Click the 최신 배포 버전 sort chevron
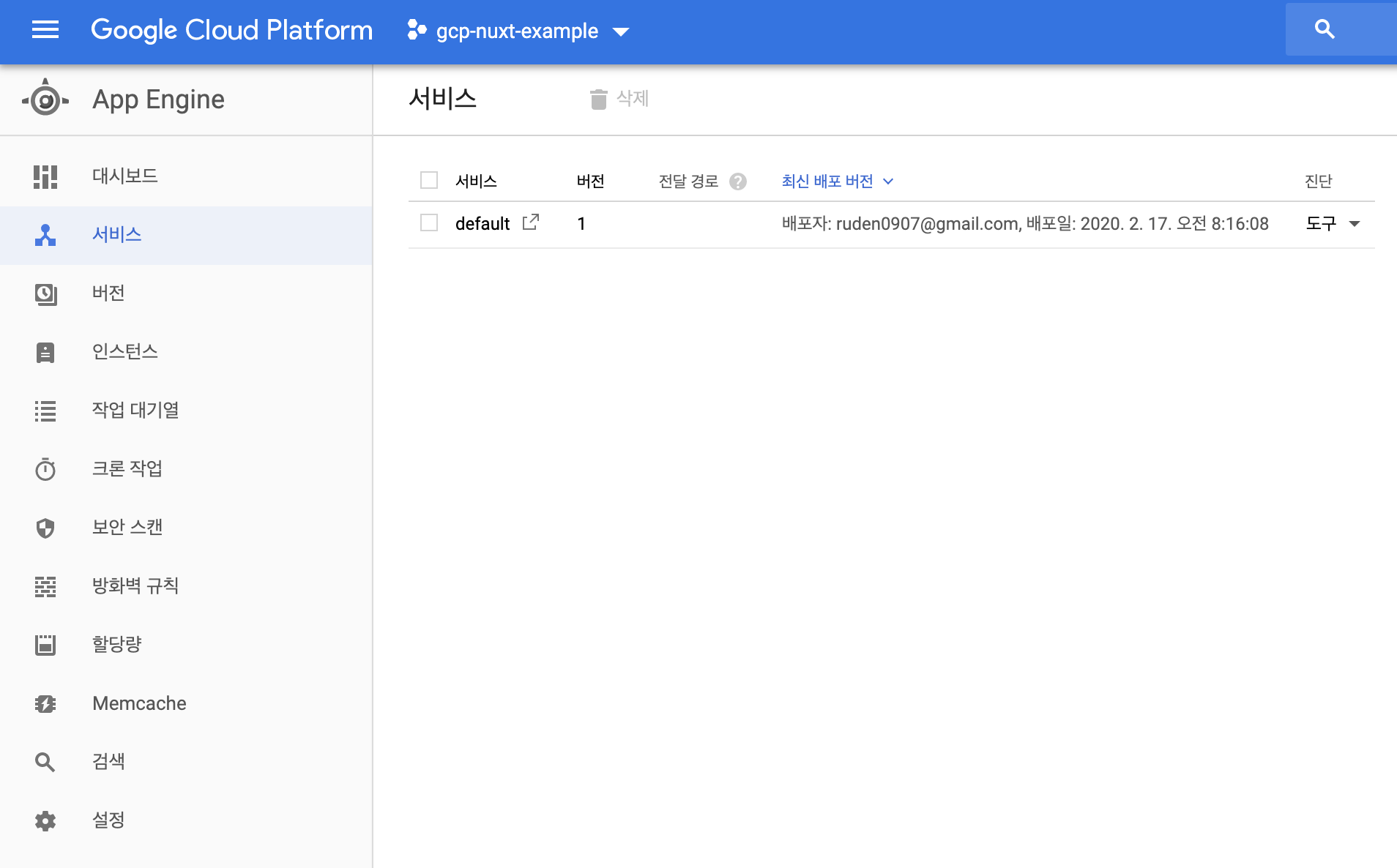1397x868 pixels. click(x=888, y=181)
